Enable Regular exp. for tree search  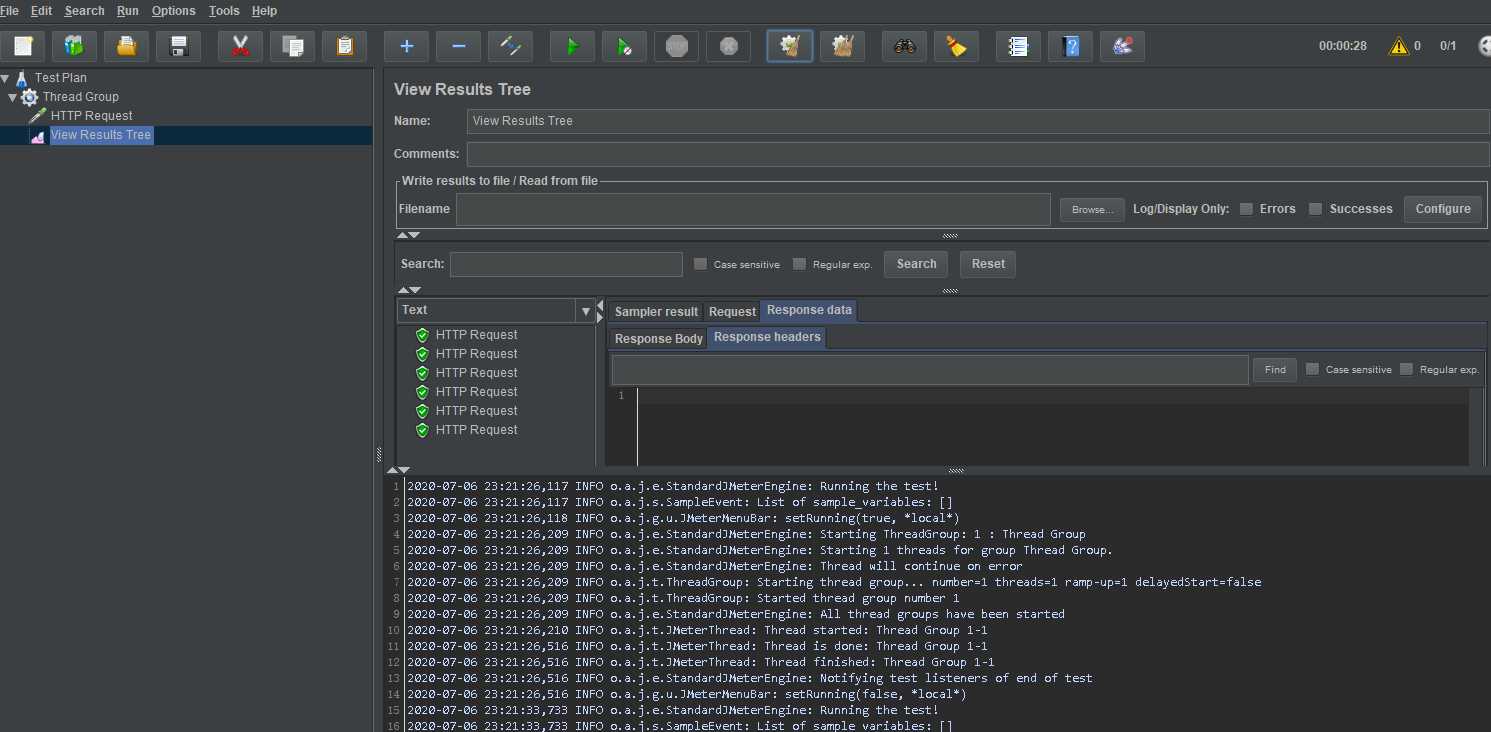[x=799, y=264]
